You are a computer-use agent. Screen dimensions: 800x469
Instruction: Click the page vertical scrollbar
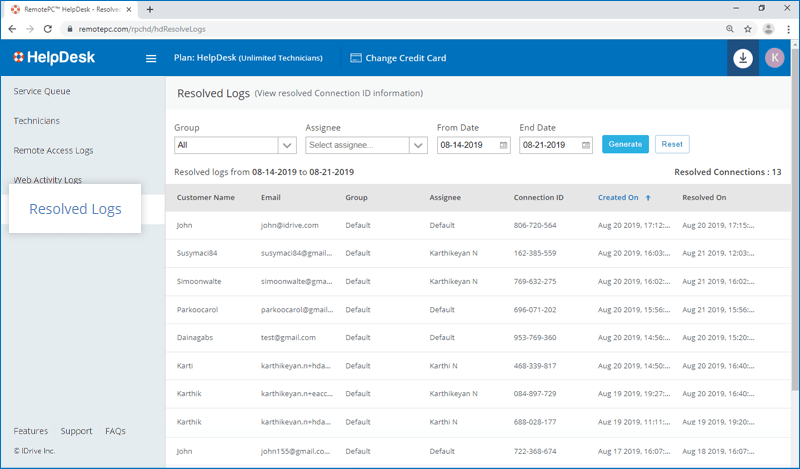point(795,219)
